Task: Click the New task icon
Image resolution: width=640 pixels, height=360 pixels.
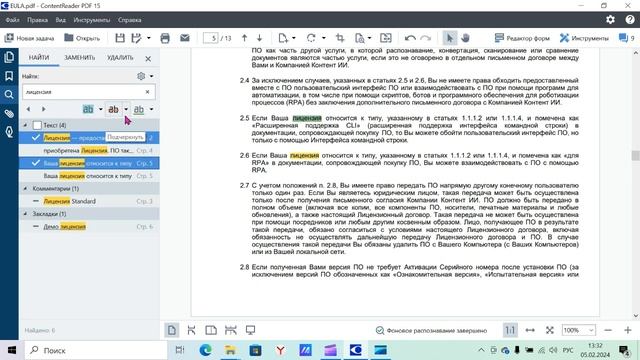Action: click(9, 38)
